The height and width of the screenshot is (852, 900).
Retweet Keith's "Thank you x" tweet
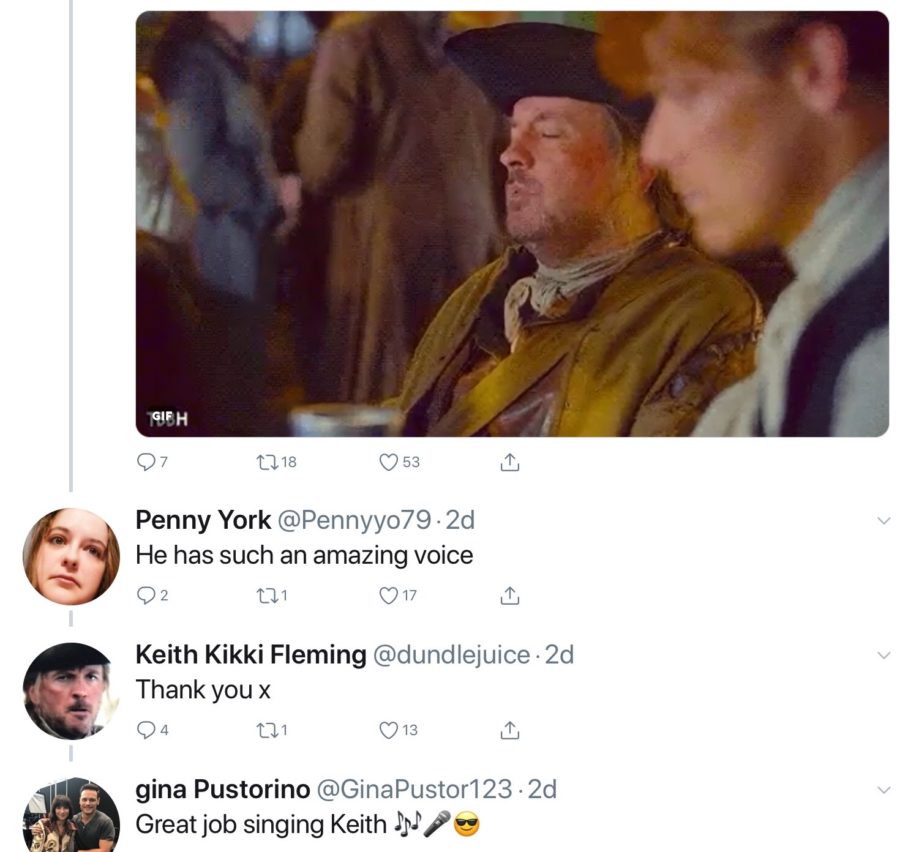(267, 730)
